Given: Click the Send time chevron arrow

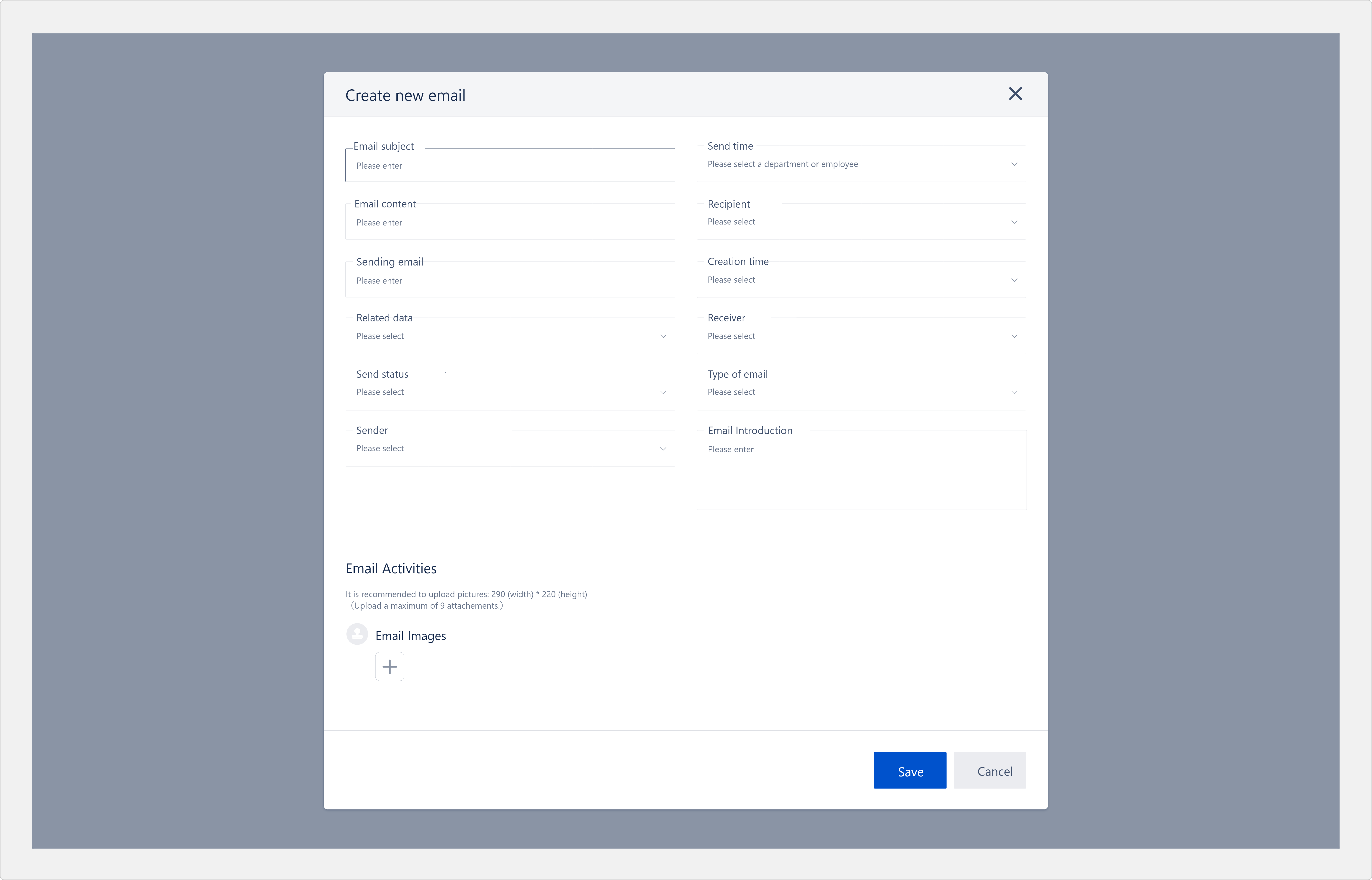Looking at the screenshot, I should pos(1014,164).
